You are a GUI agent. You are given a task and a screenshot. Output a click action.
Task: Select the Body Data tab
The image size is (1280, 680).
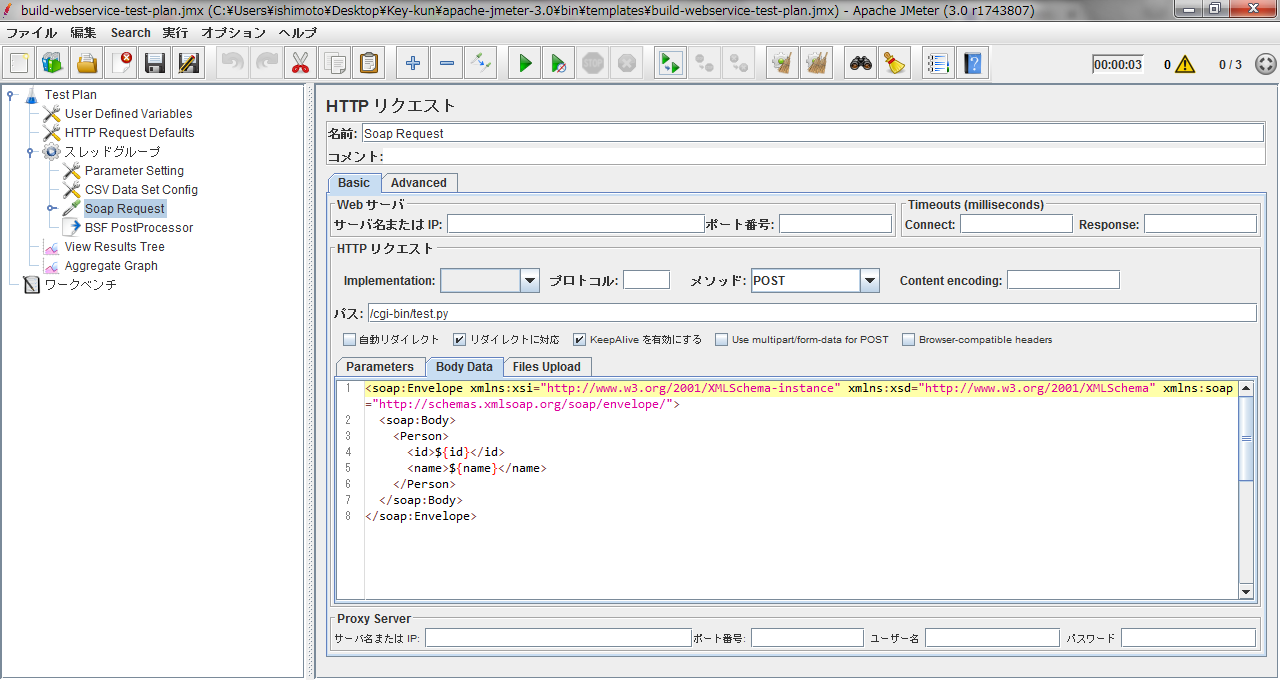[464, 367]
